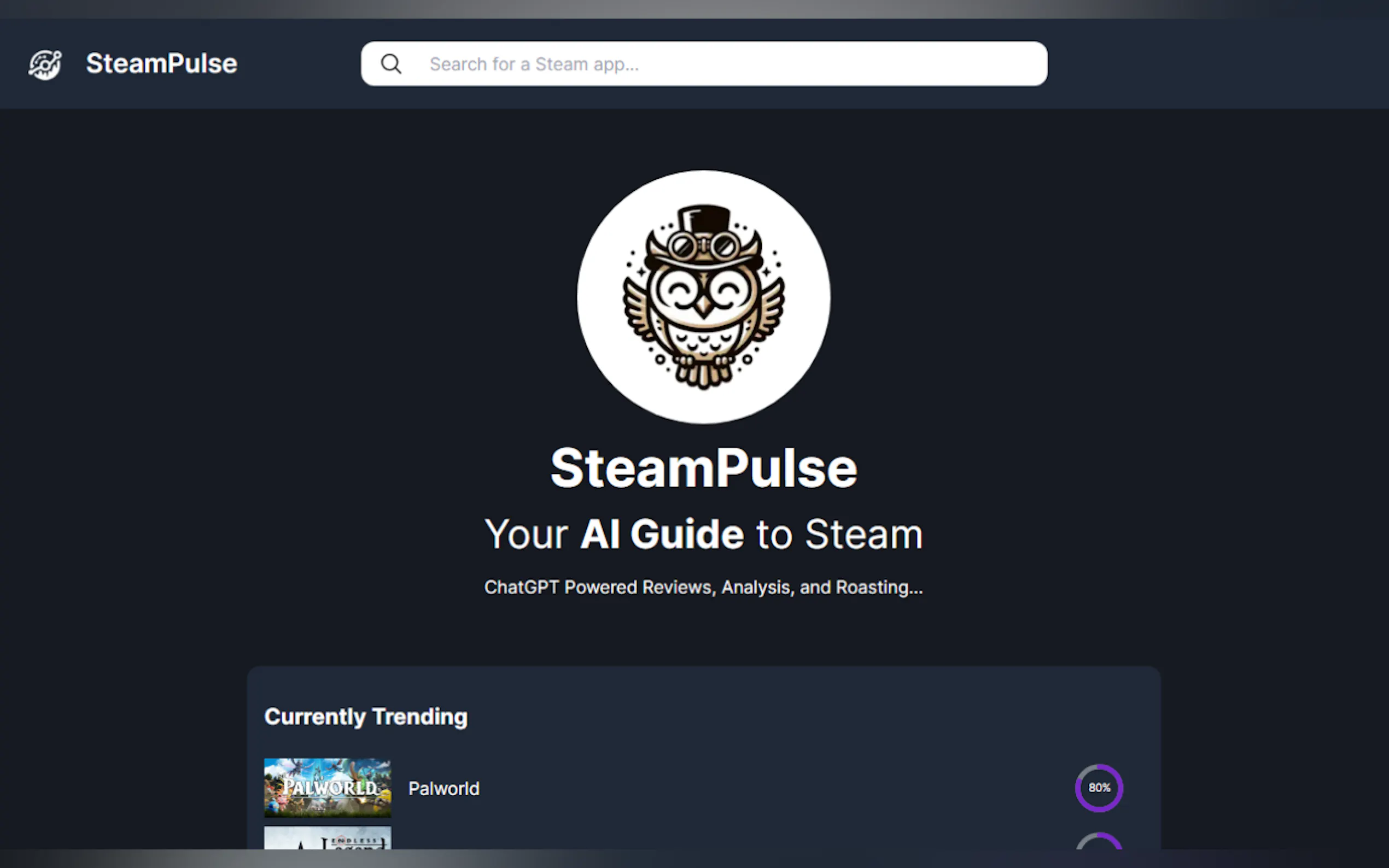Click the empty middle of Palworld row

tap(775, 788)
